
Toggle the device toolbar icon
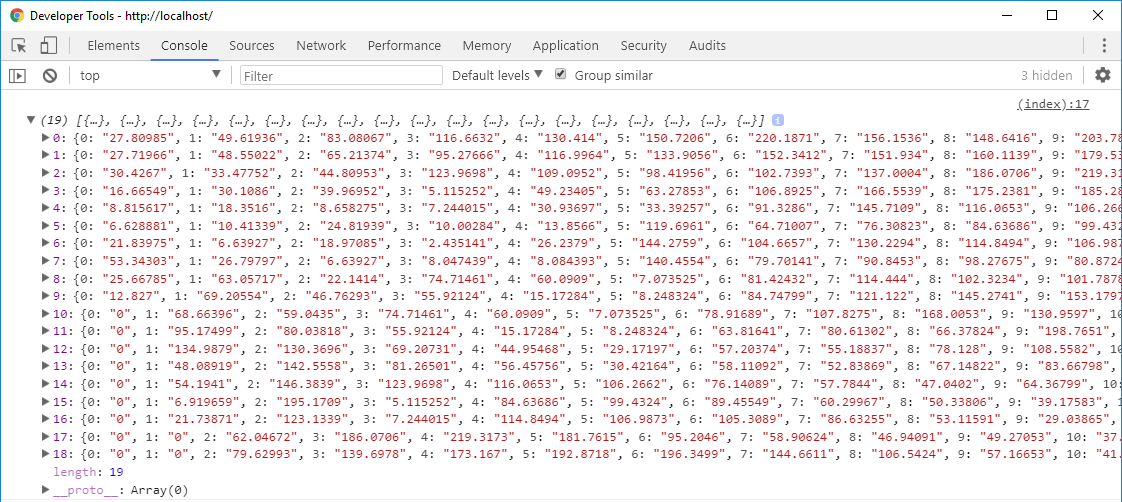coord(48,46)
